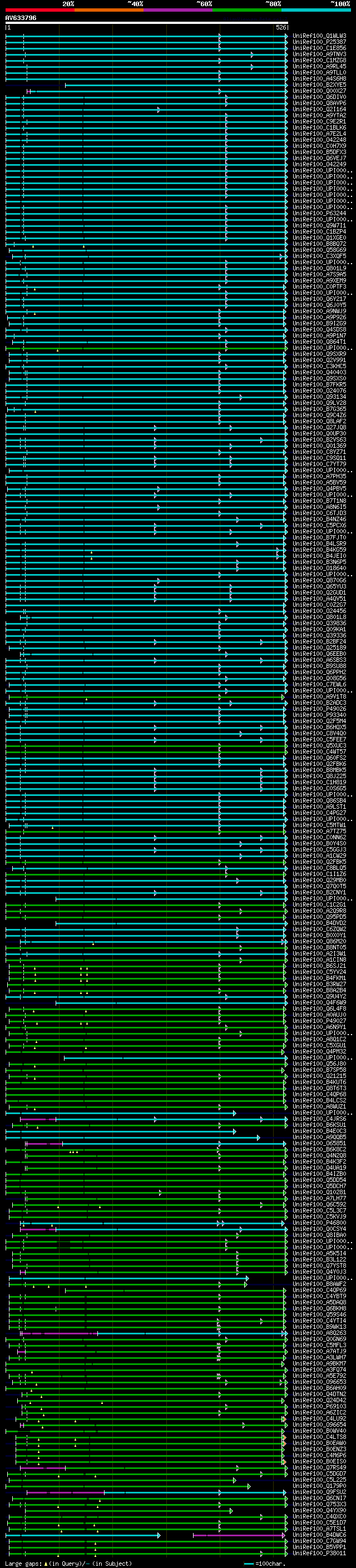Open the UniRef100_C1MZG8 hit
The width and height of the screenshot is (356, 1568).
pyautogui.click(x=319, y=60)
